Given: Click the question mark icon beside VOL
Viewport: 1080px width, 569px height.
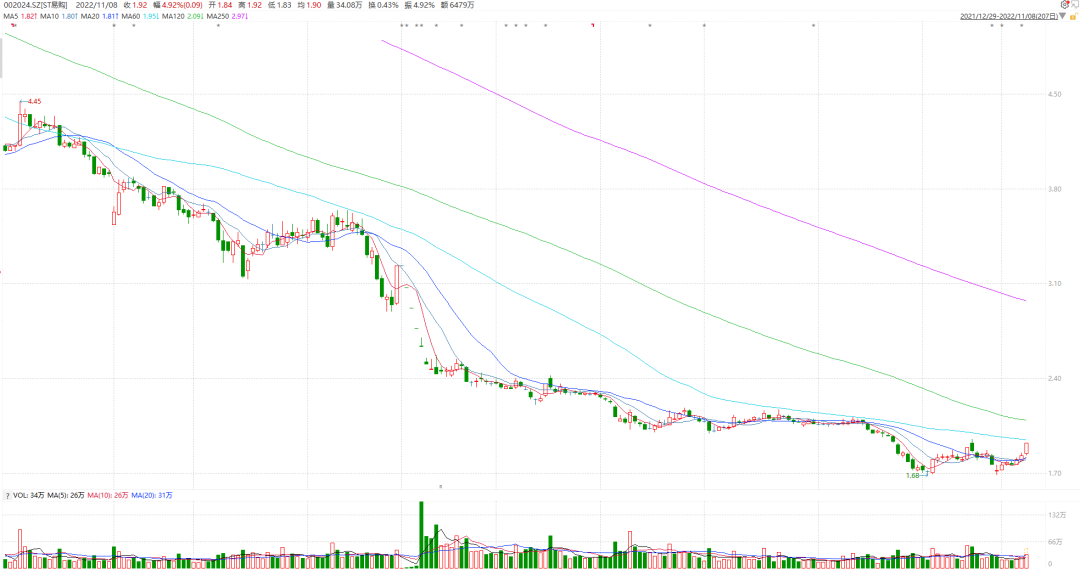Looking at the screenshot, I should pos(8,495).
